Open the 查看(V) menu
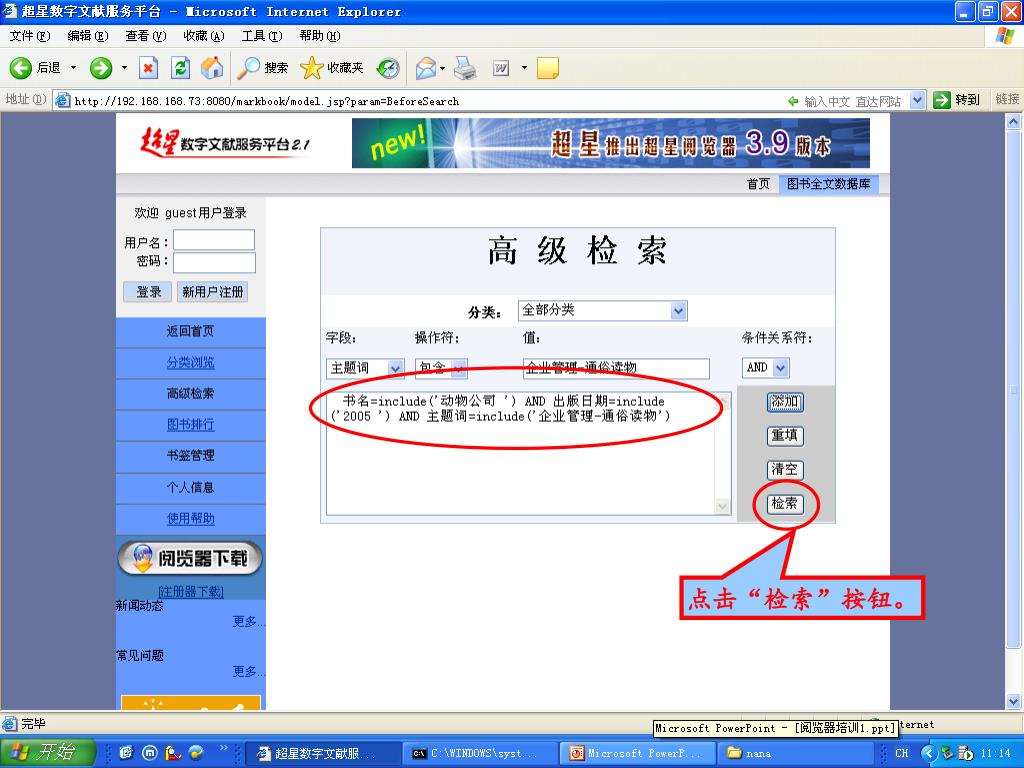Viewport: 1024px width, 768px height. point(146,35)
